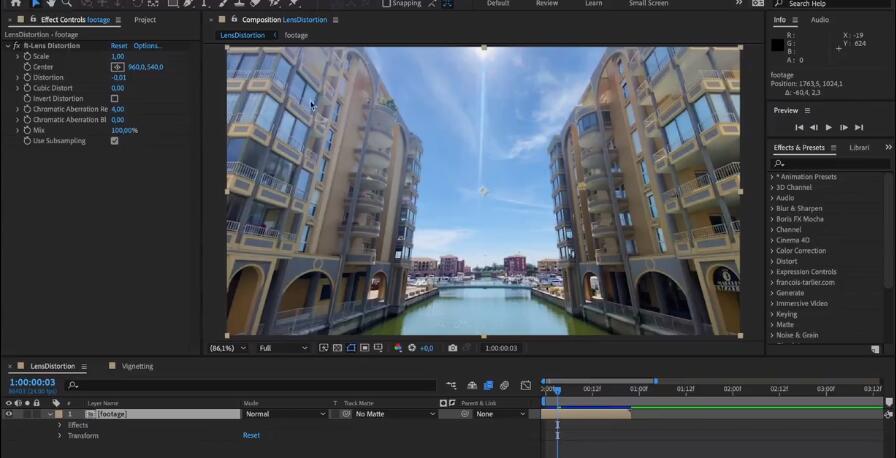Select the Eraser tool
This screenshot has width=896, height=458.
pyautogui.click(x=255, y=3)
